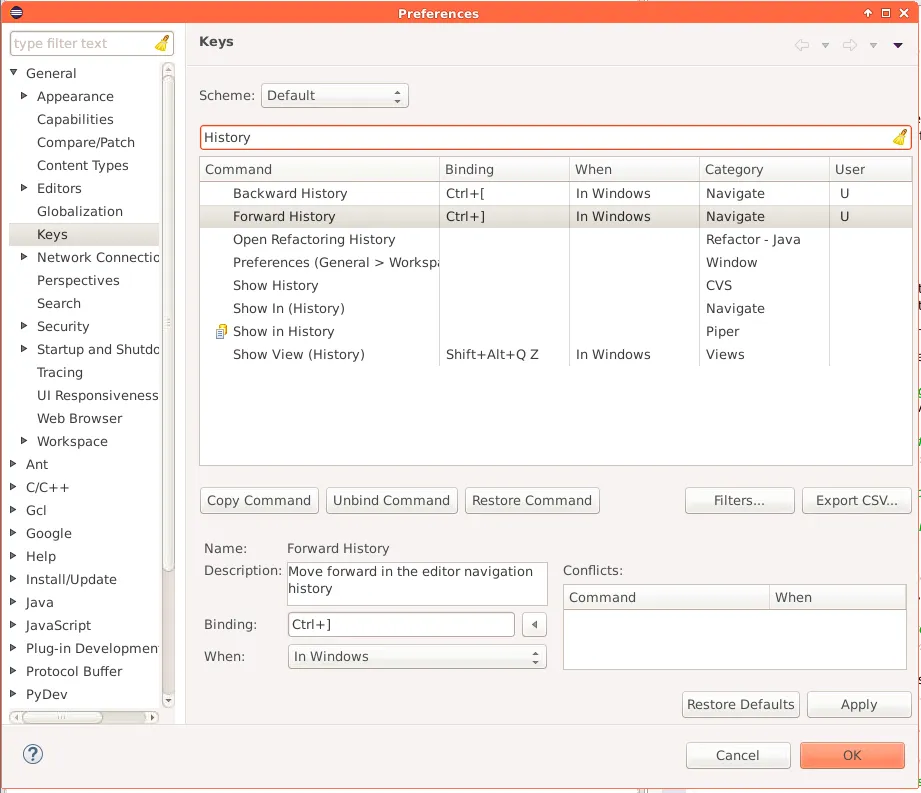Select Capabilities in the preferences tree
This screenshot has width=921, height=793.
[75, 119]
